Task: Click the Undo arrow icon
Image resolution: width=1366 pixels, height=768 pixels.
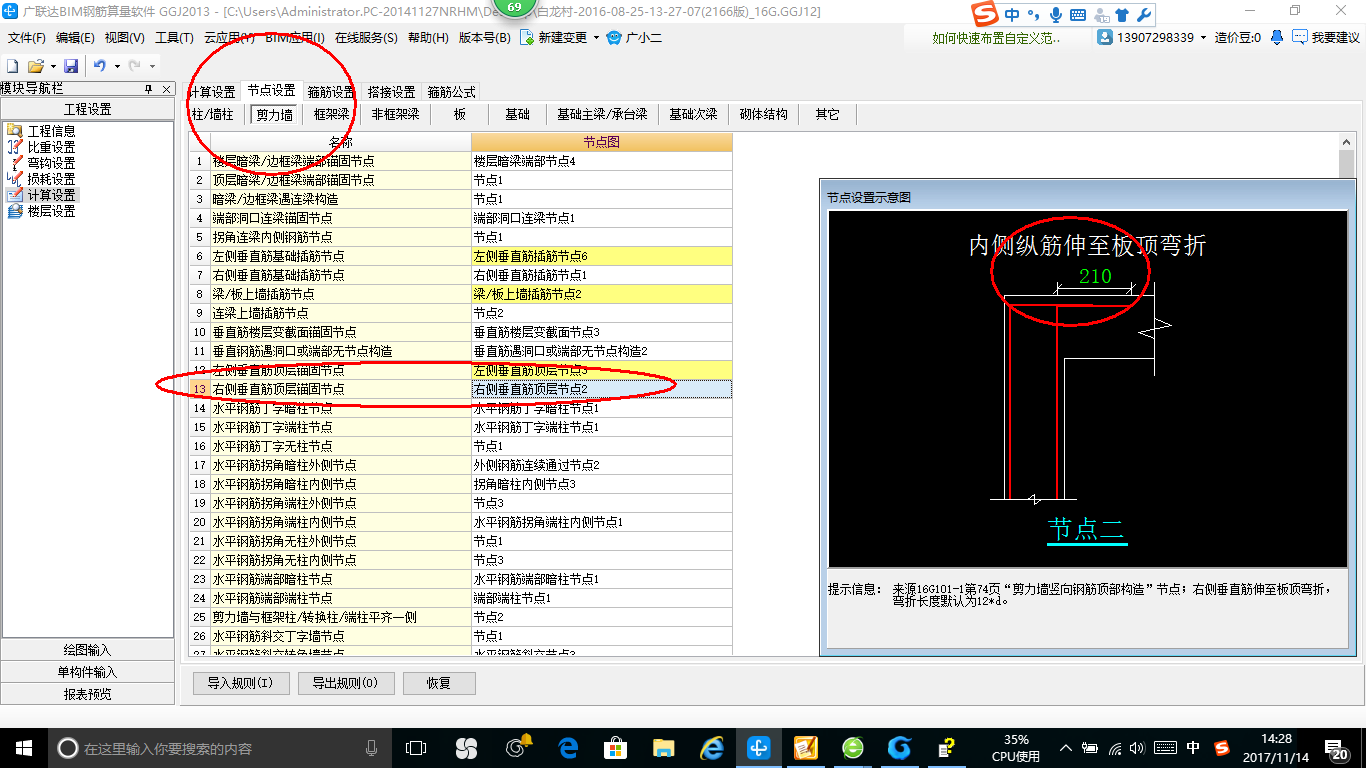Action: tap(99, 66)
